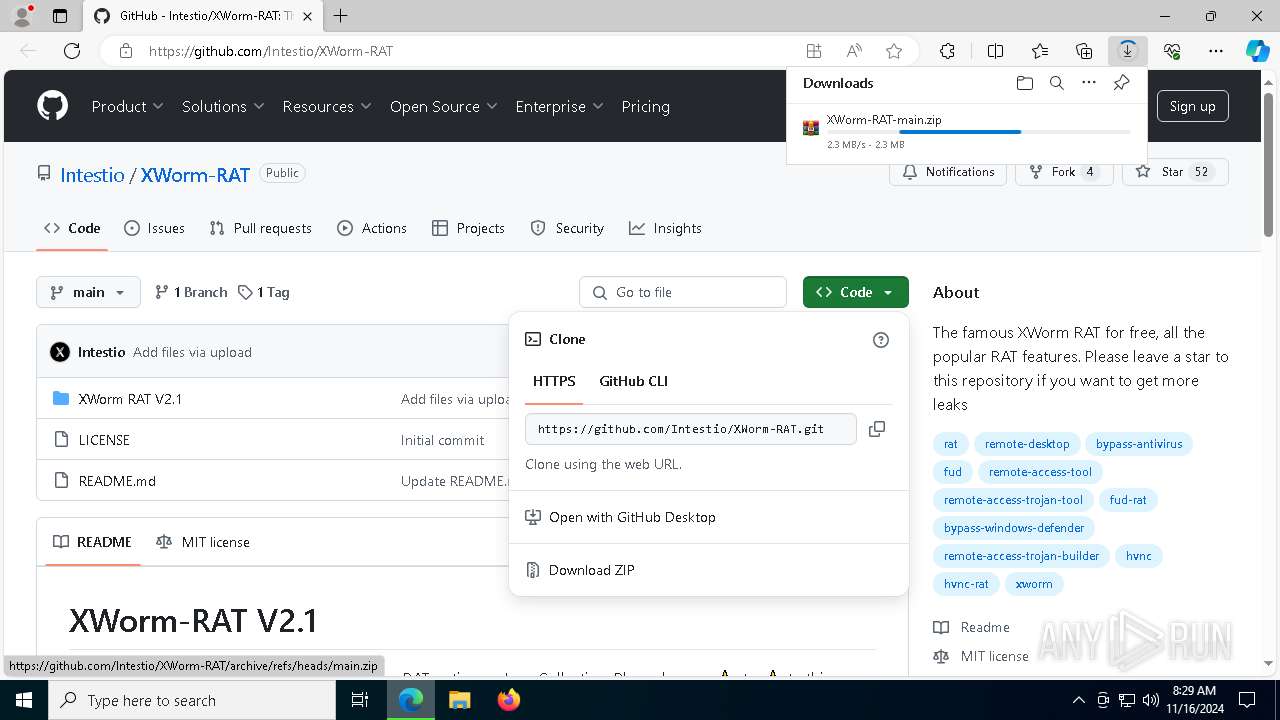Open Projects tab
This screenshot has height=720, width=1280.
coord(468,228)
